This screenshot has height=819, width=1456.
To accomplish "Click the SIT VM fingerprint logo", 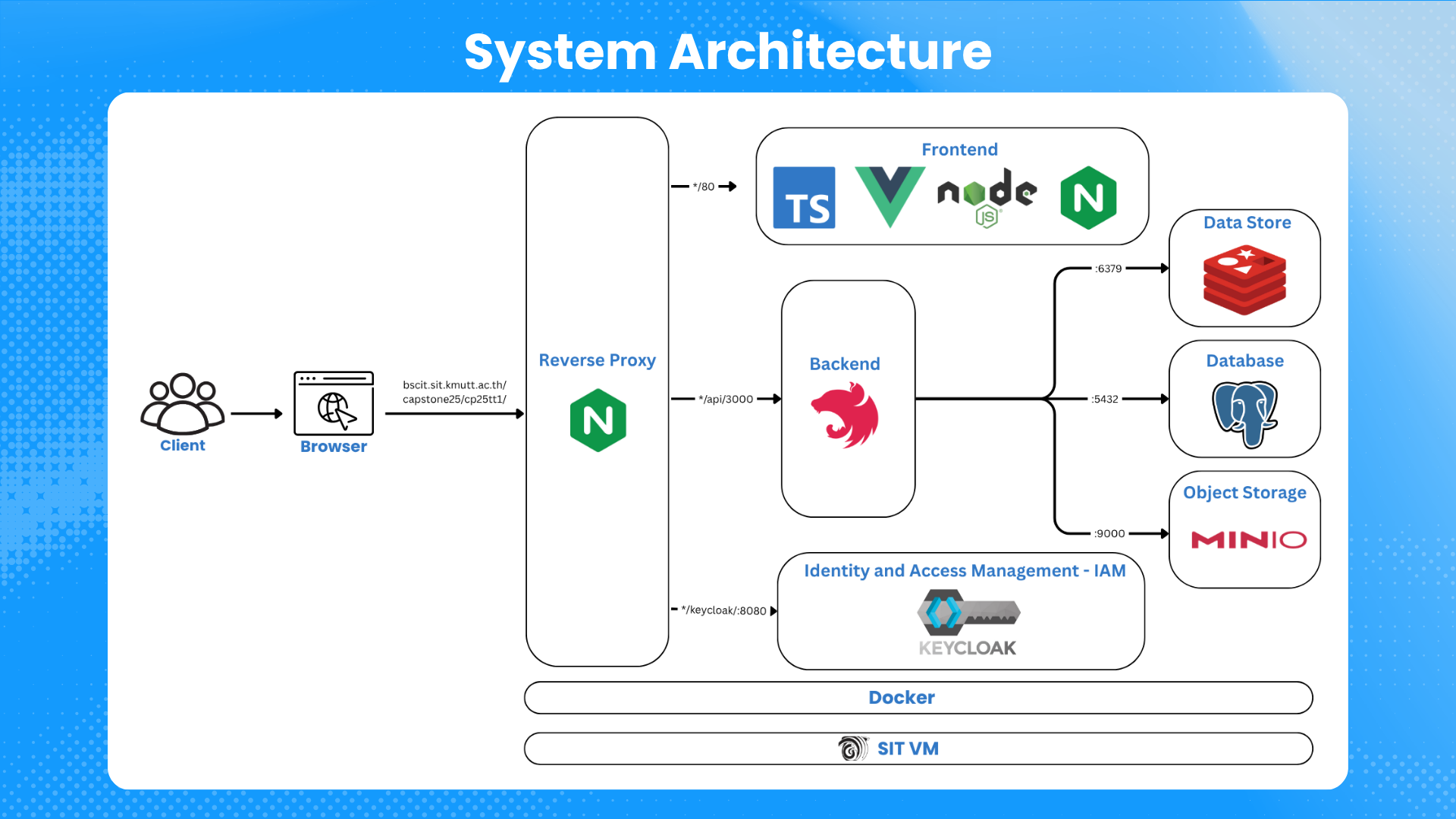I will pos(852,748).
